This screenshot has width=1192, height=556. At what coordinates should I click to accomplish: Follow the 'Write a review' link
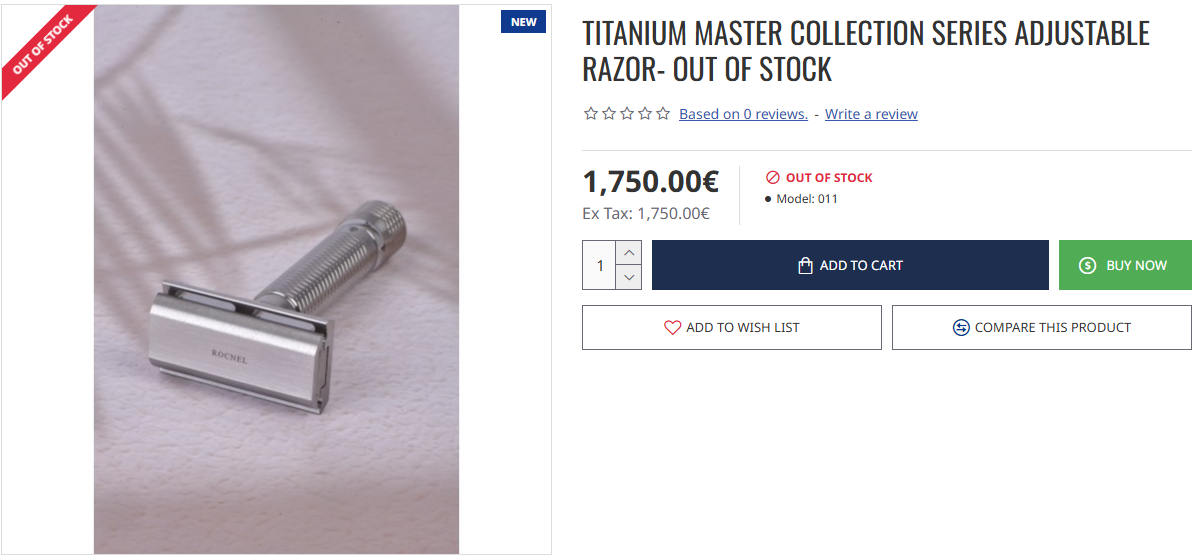click(x=871, y=114)
